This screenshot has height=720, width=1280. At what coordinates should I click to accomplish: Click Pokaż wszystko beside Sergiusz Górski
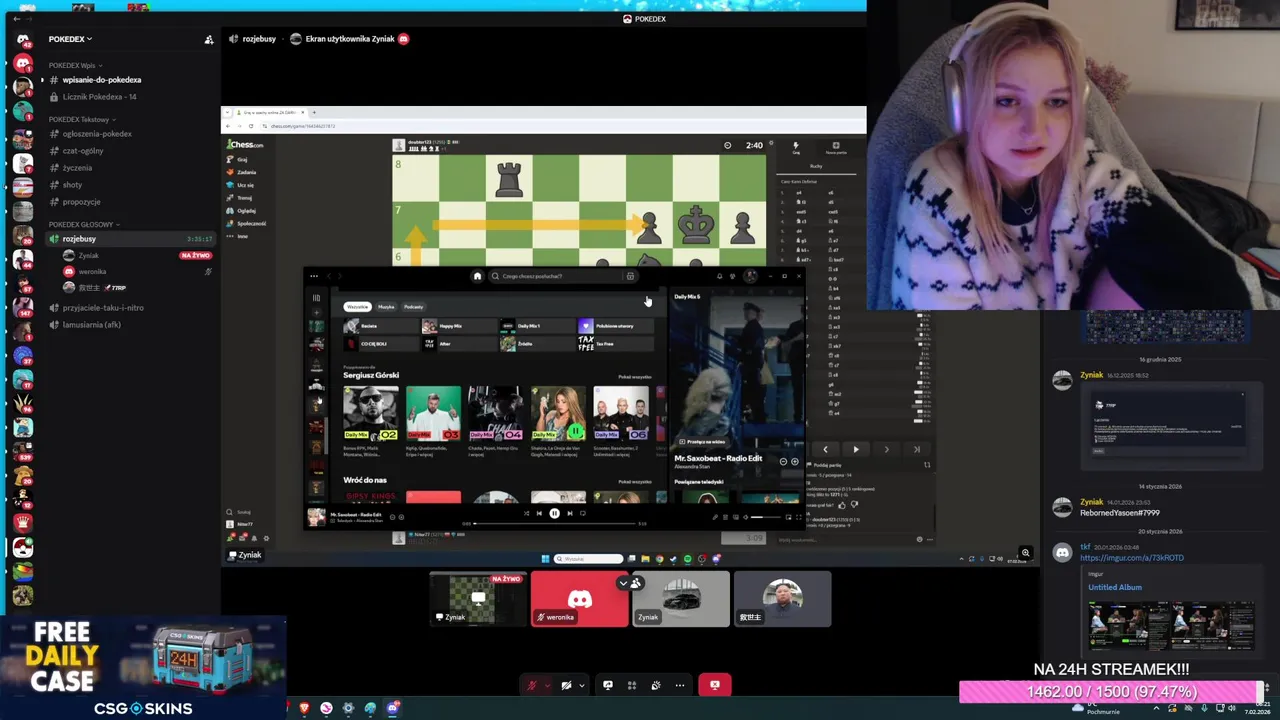tap(635, 377)
